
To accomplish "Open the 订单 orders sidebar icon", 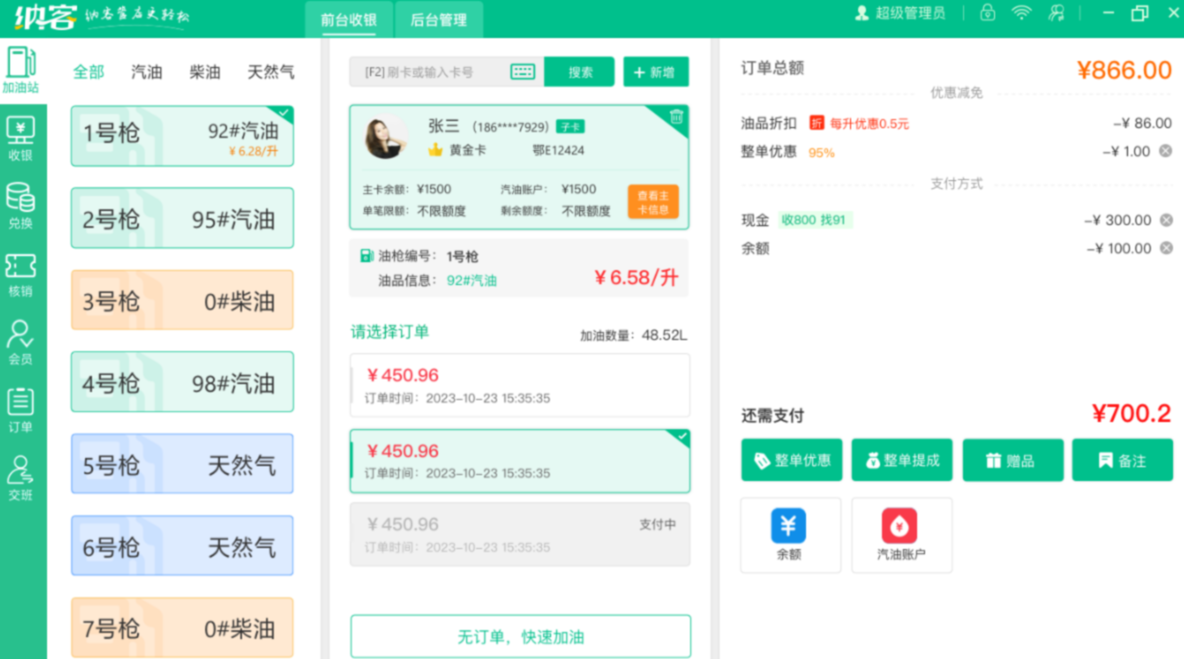I will click(x=21, y=410).
